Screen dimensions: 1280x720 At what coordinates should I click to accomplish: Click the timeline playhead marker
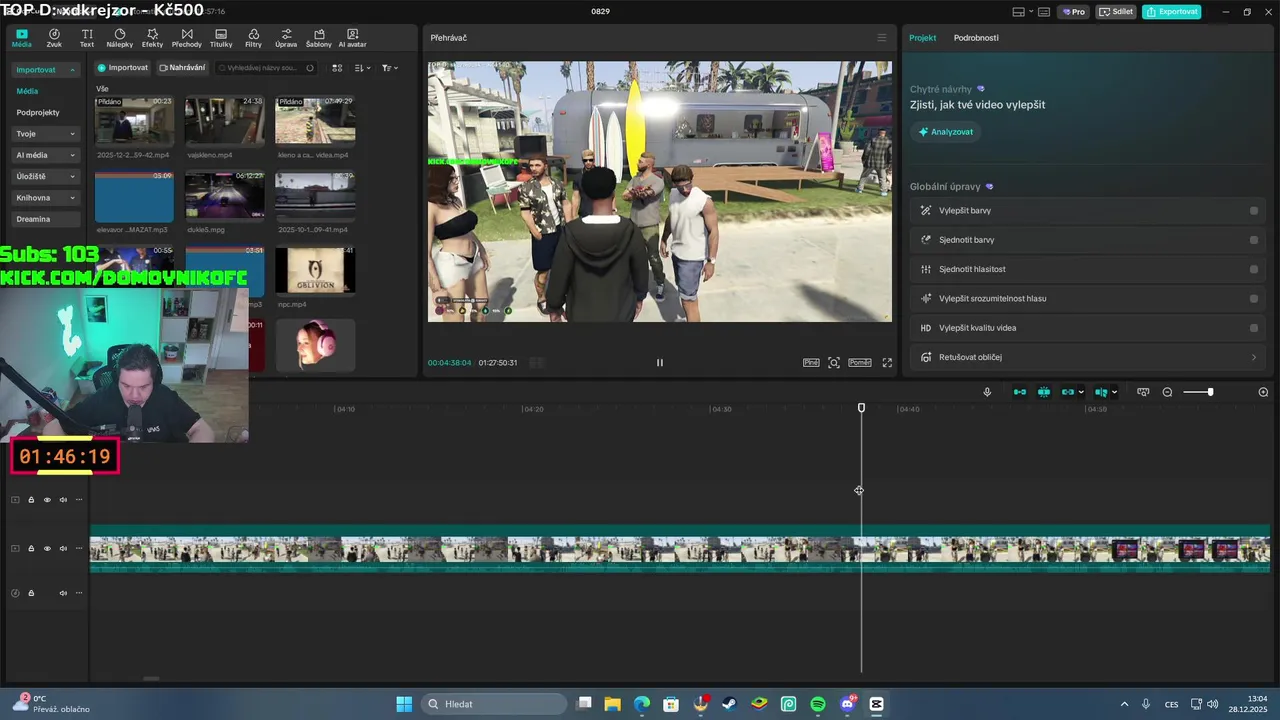tap(861, 408)
